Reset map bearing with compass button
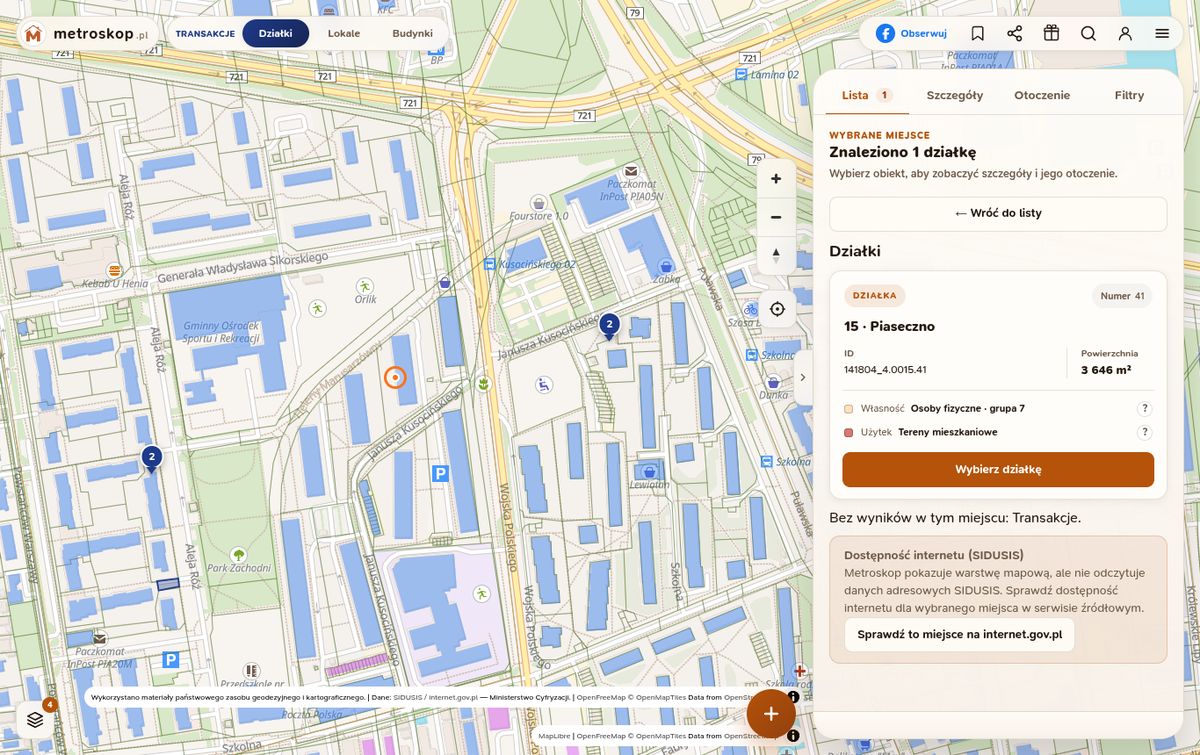The image size is (1200, 755). coord(776,254)
